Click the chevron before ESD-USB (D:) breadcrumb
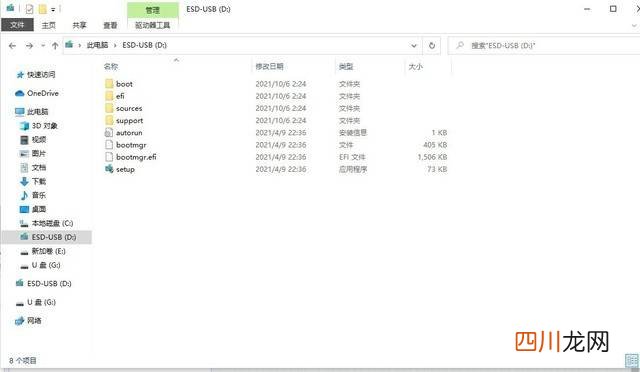Screen dimensions: 640x372 115,45
